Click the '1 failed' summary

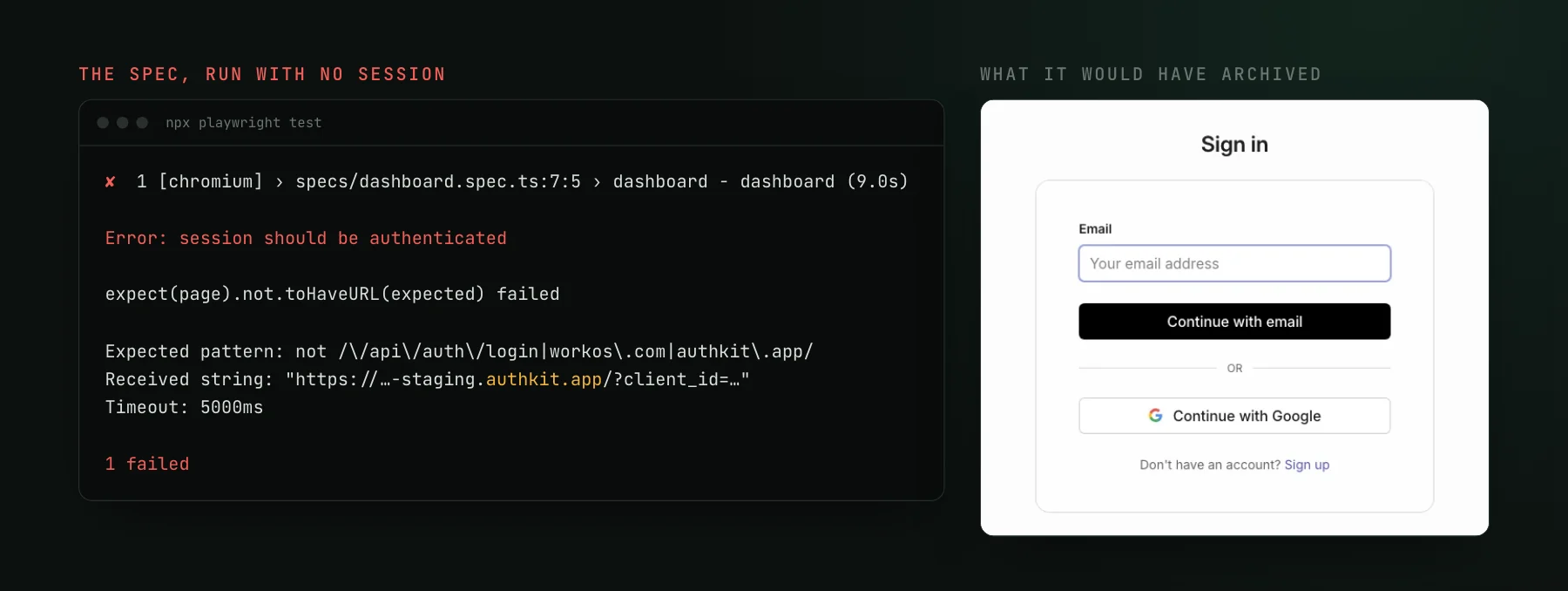(147, 464)
